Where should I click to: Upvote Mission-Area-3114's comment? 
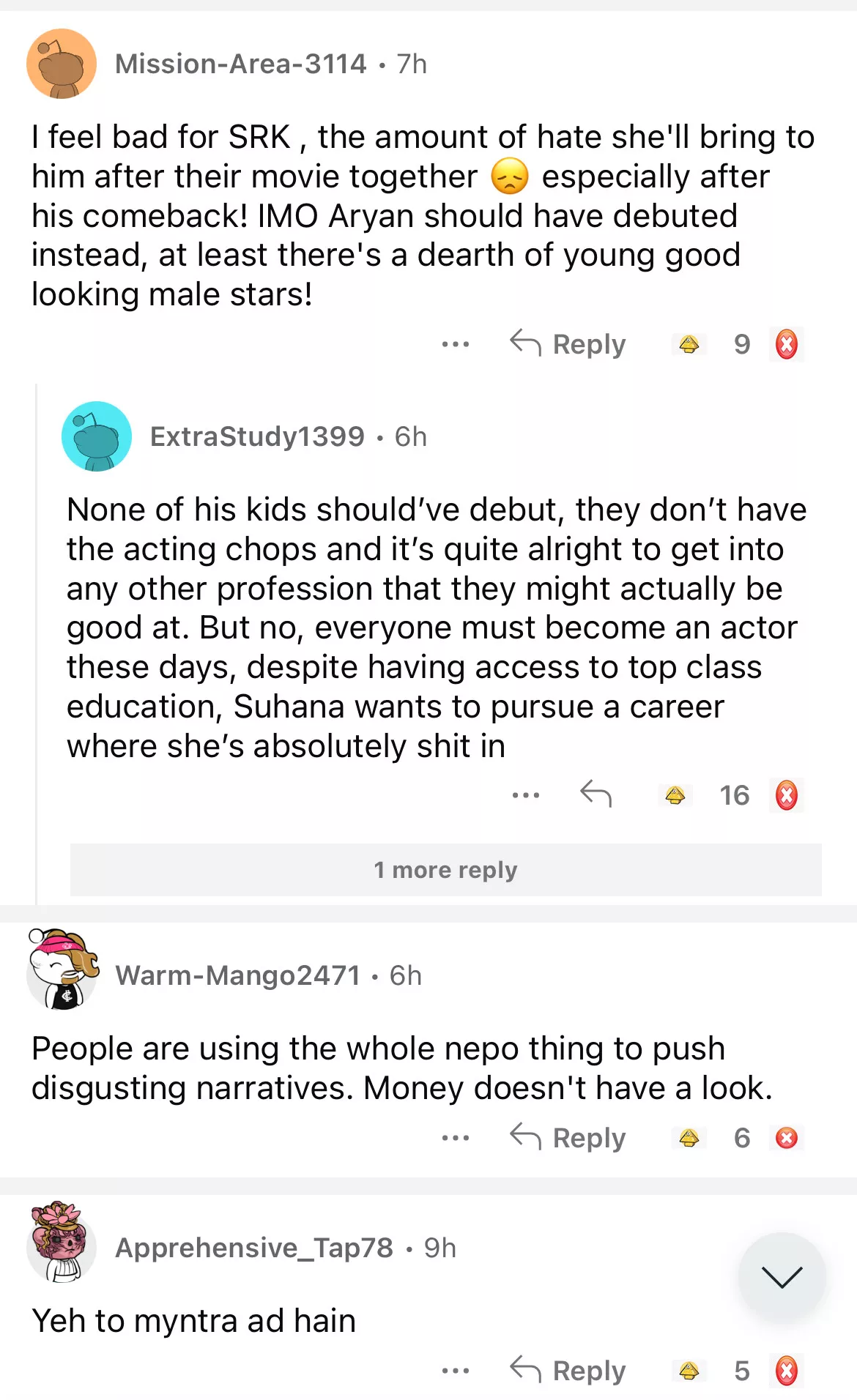689,344
